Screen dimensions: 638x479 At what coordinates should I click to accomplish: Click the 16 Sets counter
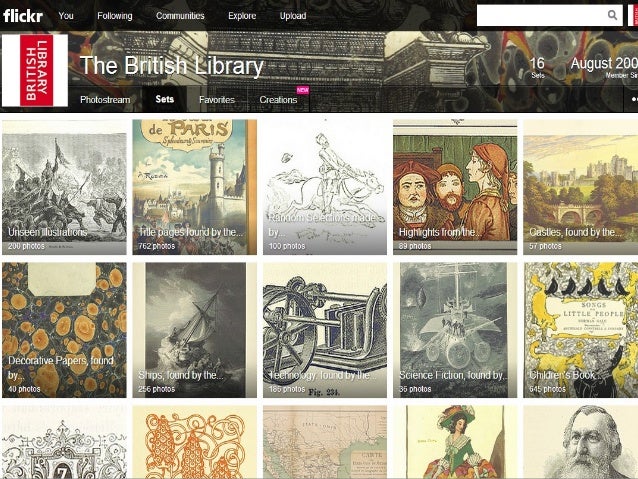tap(537, 67)
